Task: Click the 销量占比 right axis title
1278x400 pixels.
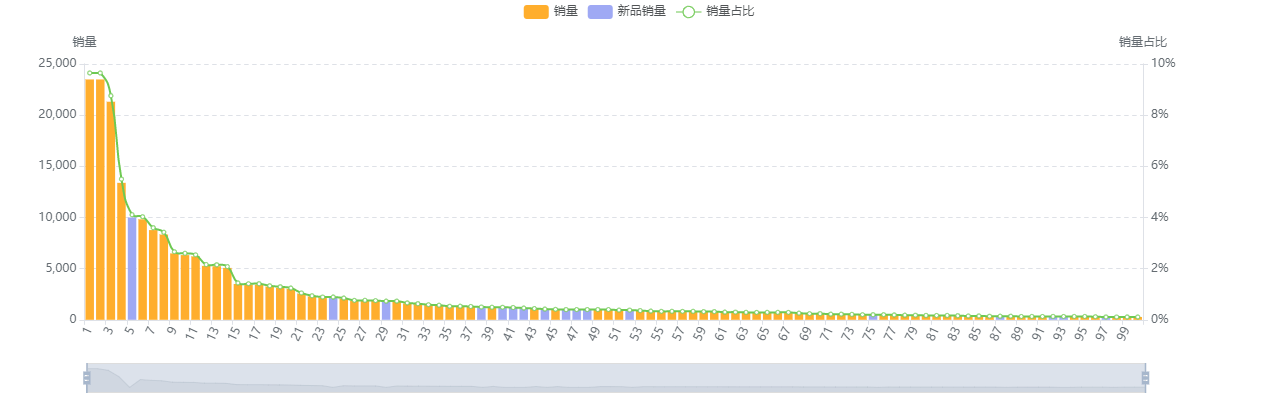Action: [x=1143, y=42]
